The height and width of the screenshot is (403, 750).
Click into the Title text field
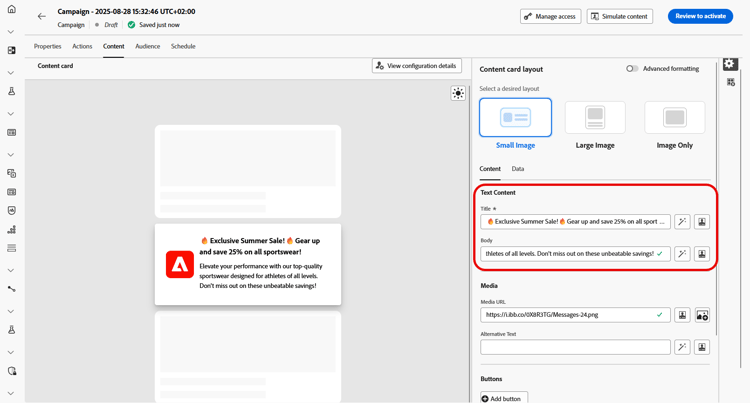coord(575,221)
